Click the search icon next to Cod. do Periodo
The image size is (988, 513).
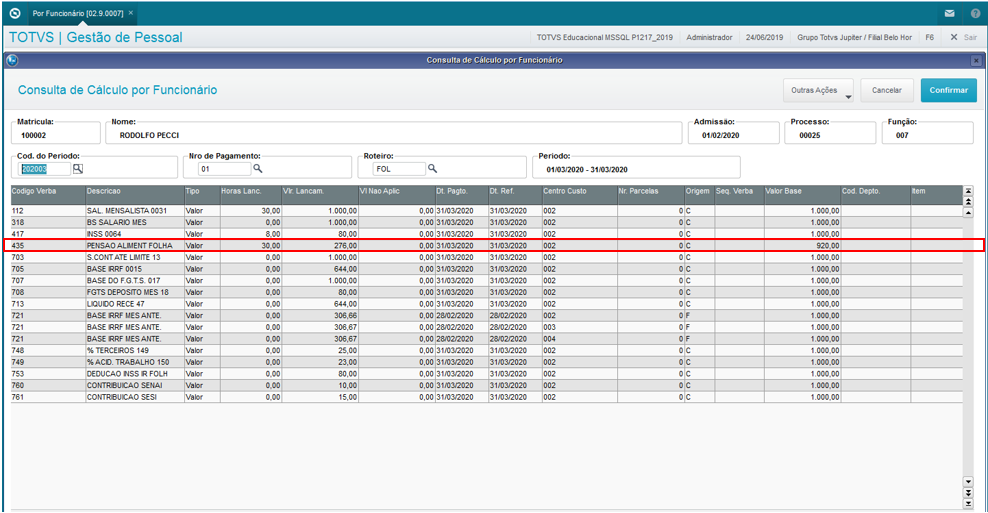pyautogui.click(x=78, y=169)
